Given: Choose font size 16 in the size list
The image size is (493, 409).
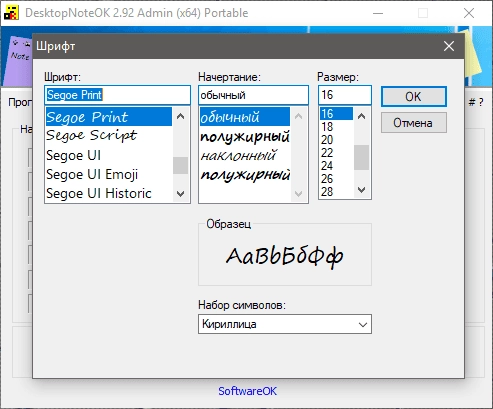Looking at the screenshot, I should [x=336, y=114].
